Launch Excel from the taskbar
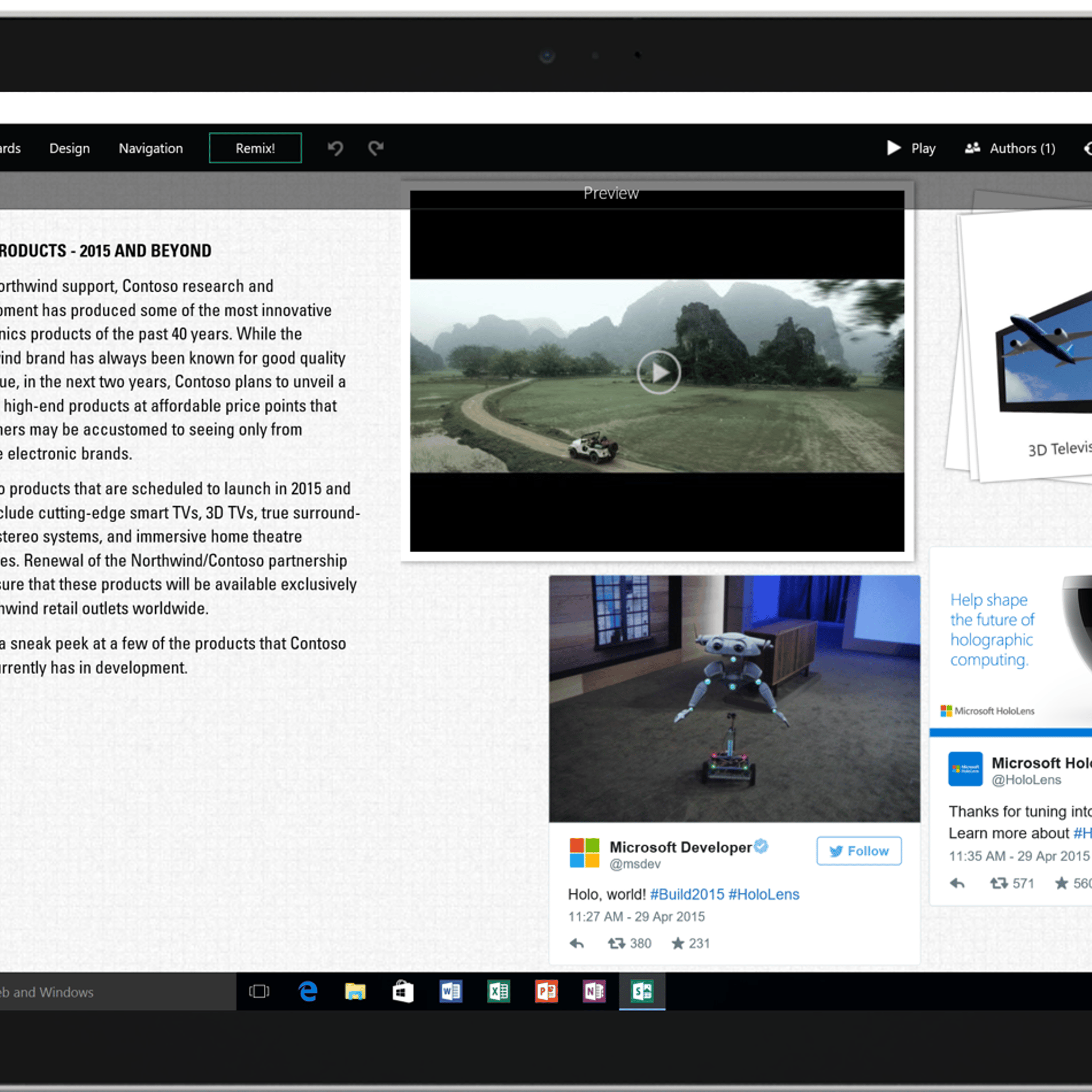The width and height of the screenshot is (1092, 1092). pyautogui.click(x=499, y=992)
